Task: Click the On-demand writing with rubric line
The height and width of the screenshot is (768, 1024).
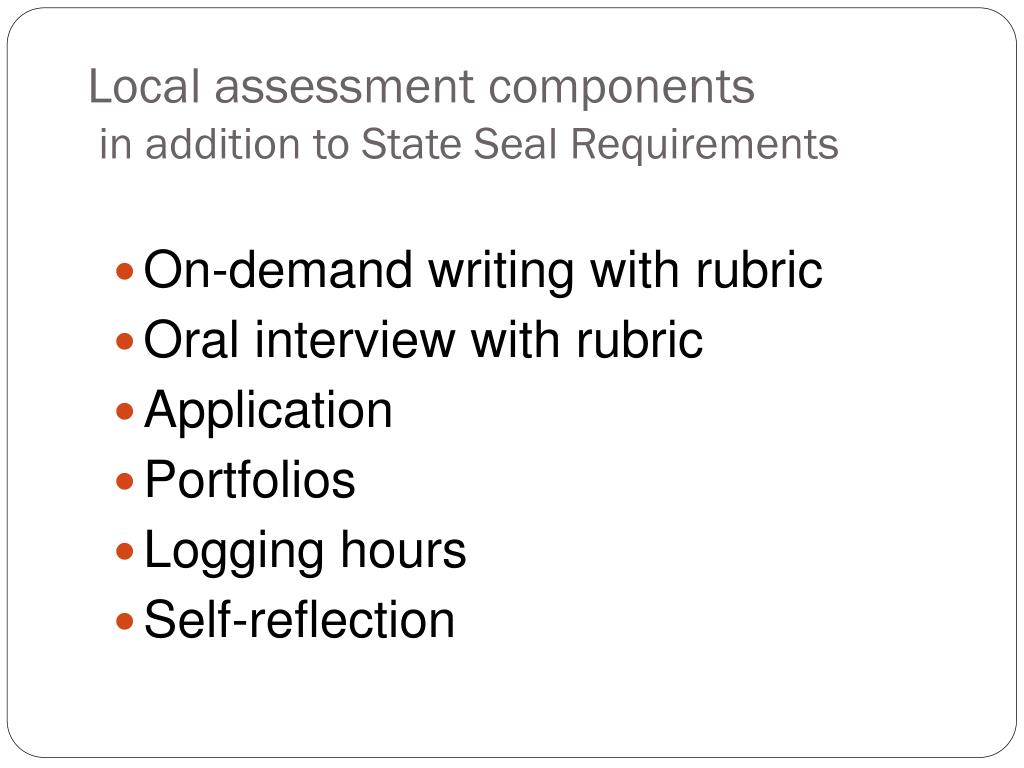Action: (x=483, y=270)
